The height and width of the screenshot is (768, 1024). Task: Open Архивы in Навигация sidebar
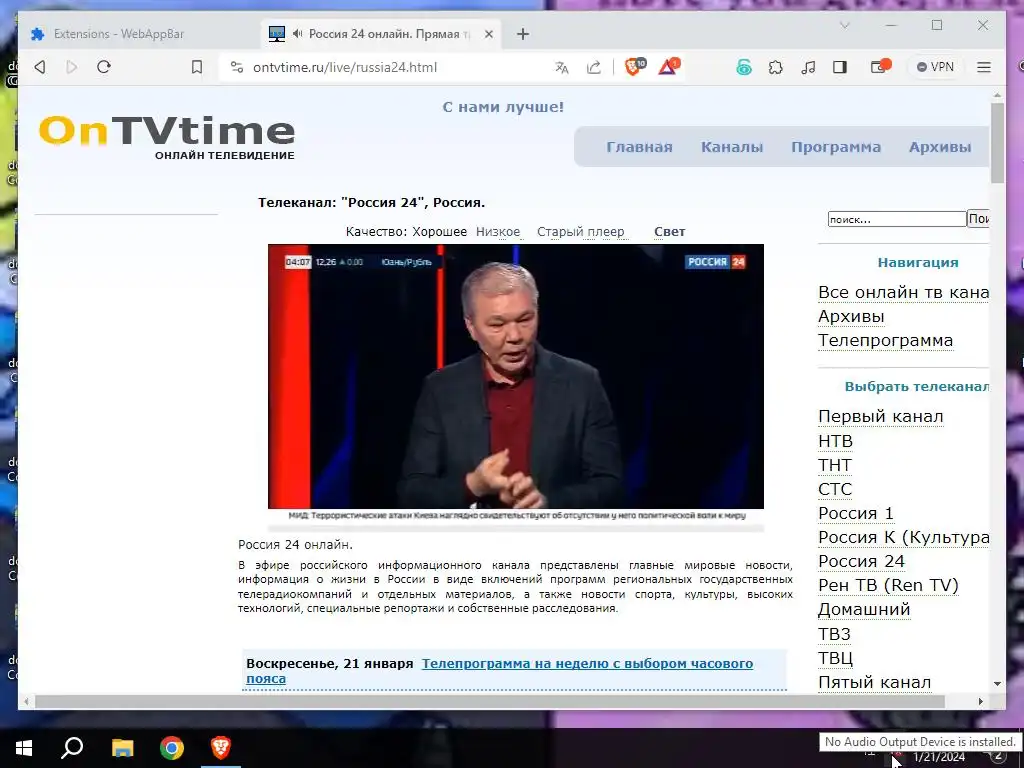coord(851,317)
